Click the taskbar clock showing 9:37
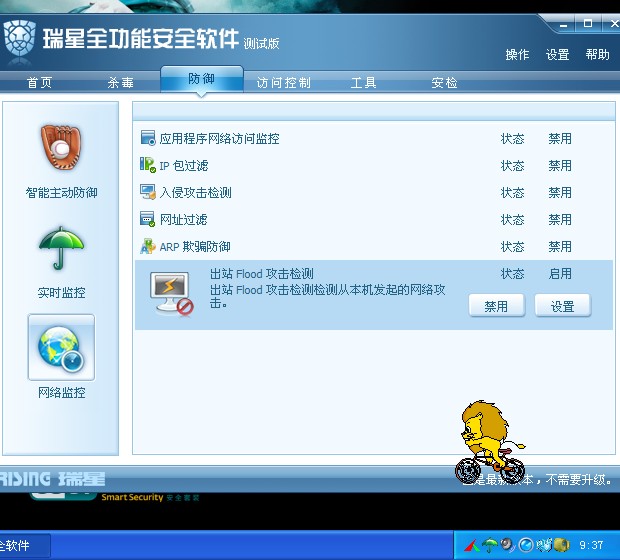 click(591, 545)
